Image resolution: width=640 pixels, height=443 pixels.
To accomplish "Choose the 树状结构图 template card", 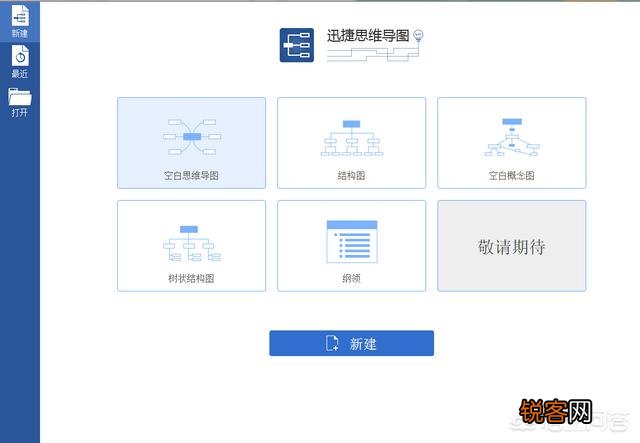I will [191, 246].
